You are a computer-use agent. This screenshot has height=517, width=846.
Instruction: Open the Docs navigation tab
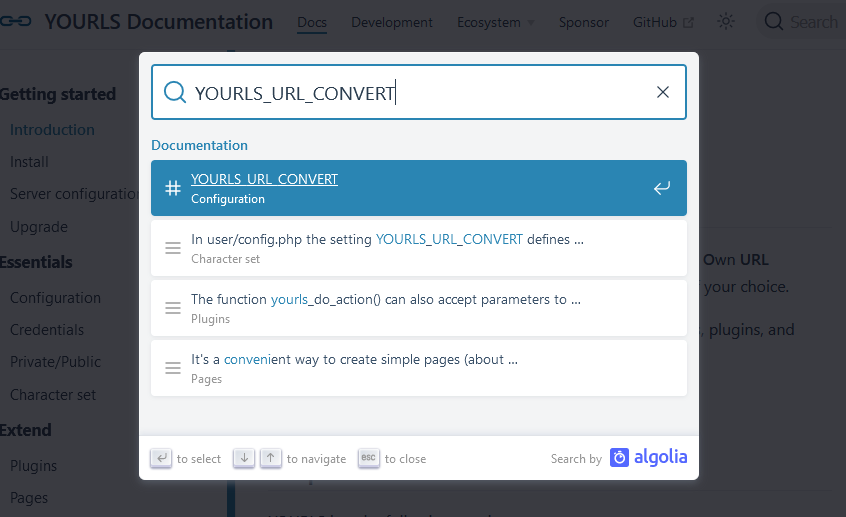click(x=312, y=22)
